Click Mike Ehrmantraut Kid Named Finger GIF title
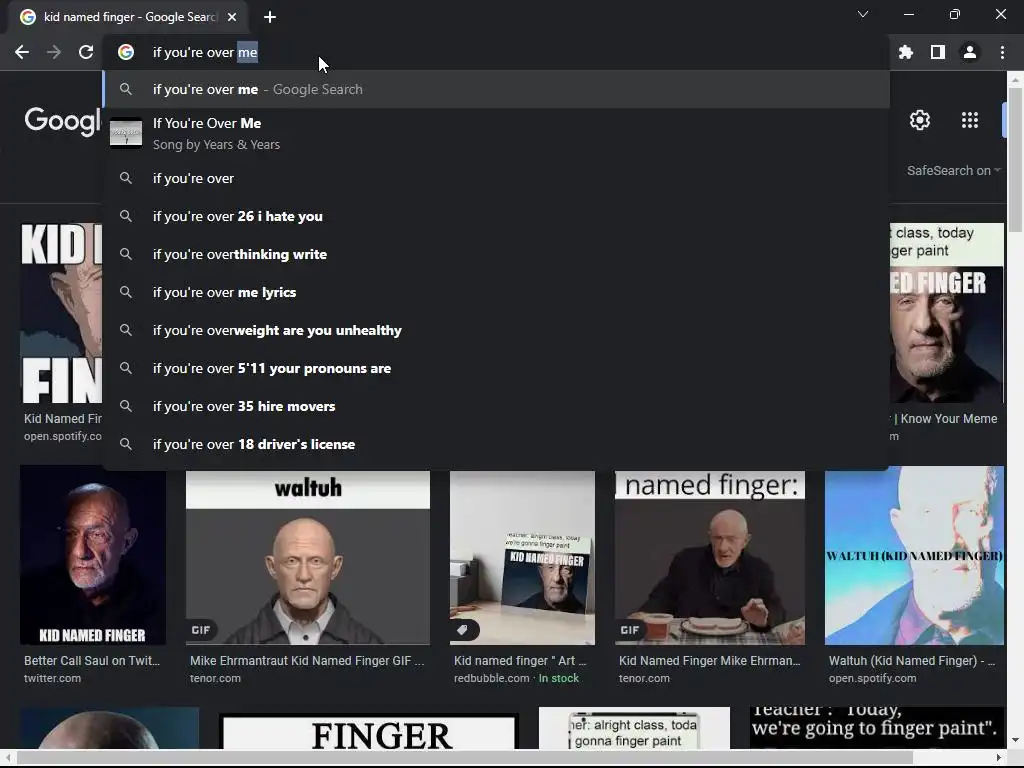1024x768 pixels. click(x=307, y=661)
